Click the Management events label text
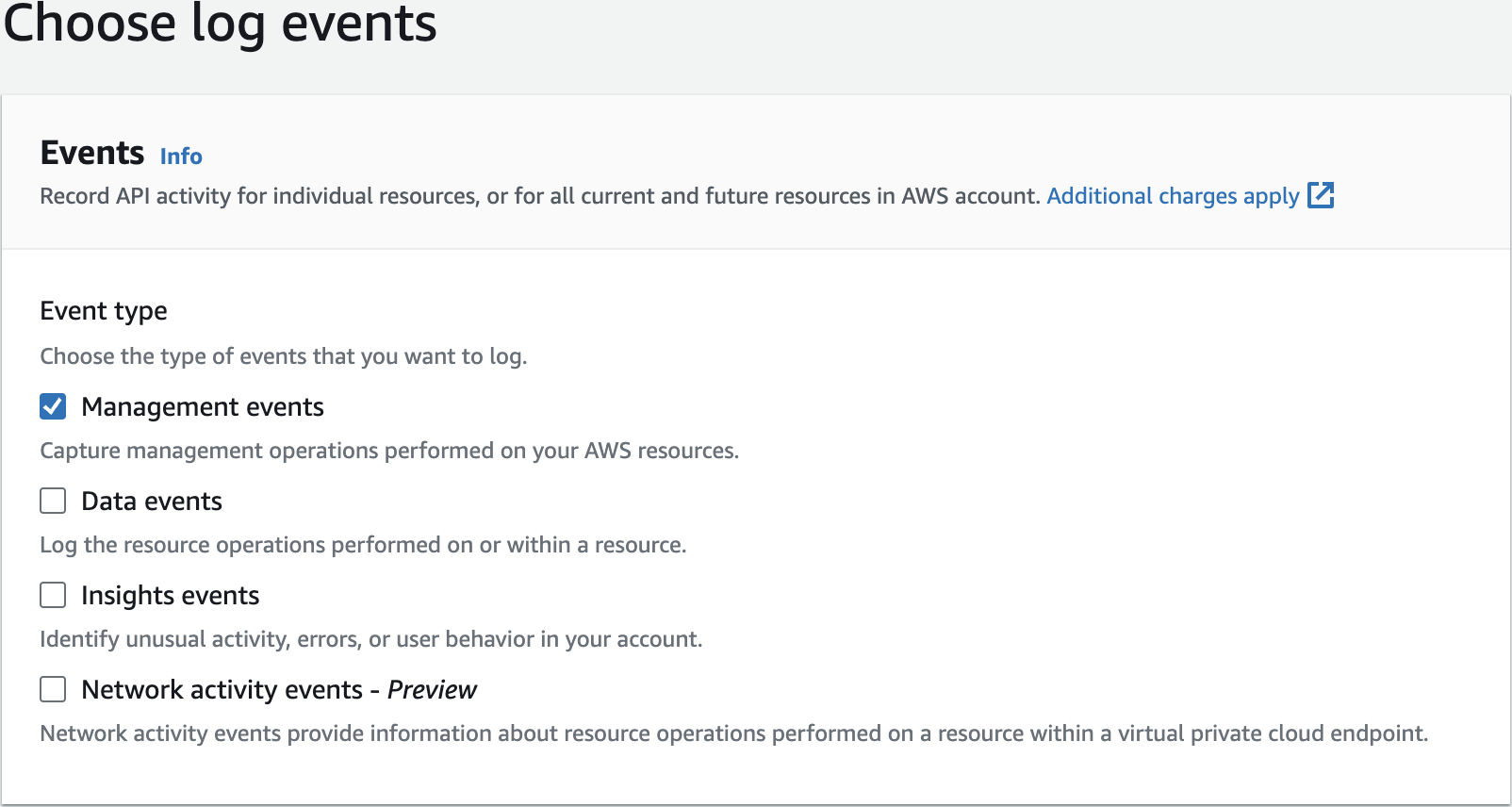The image size is (1512, 807). click(x=203, y=406)
